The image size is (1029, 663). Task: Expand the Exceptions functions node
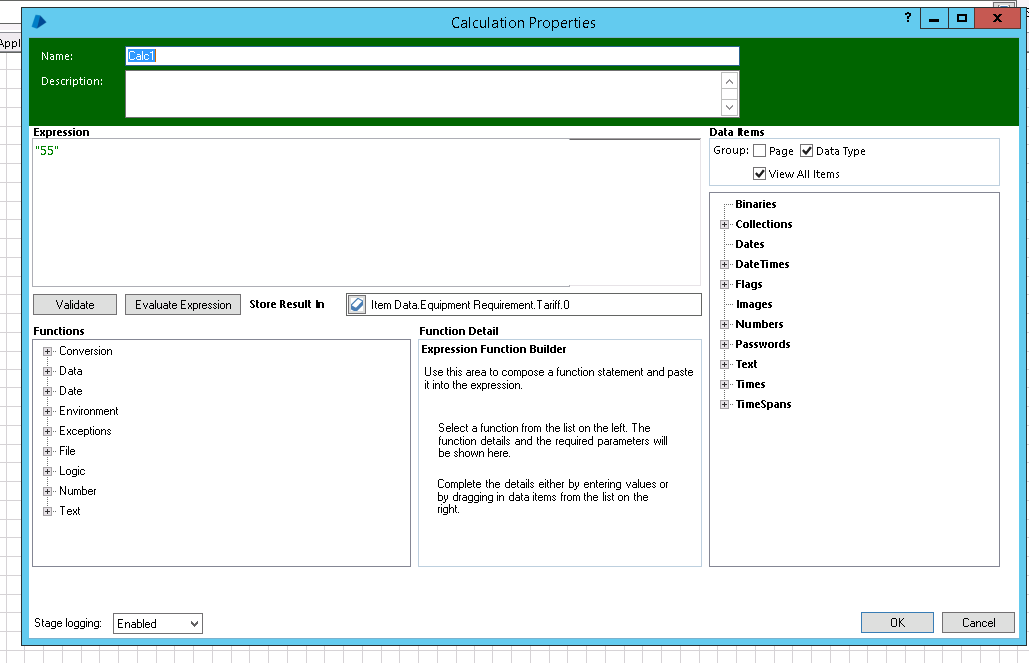[x=47, y=431]
